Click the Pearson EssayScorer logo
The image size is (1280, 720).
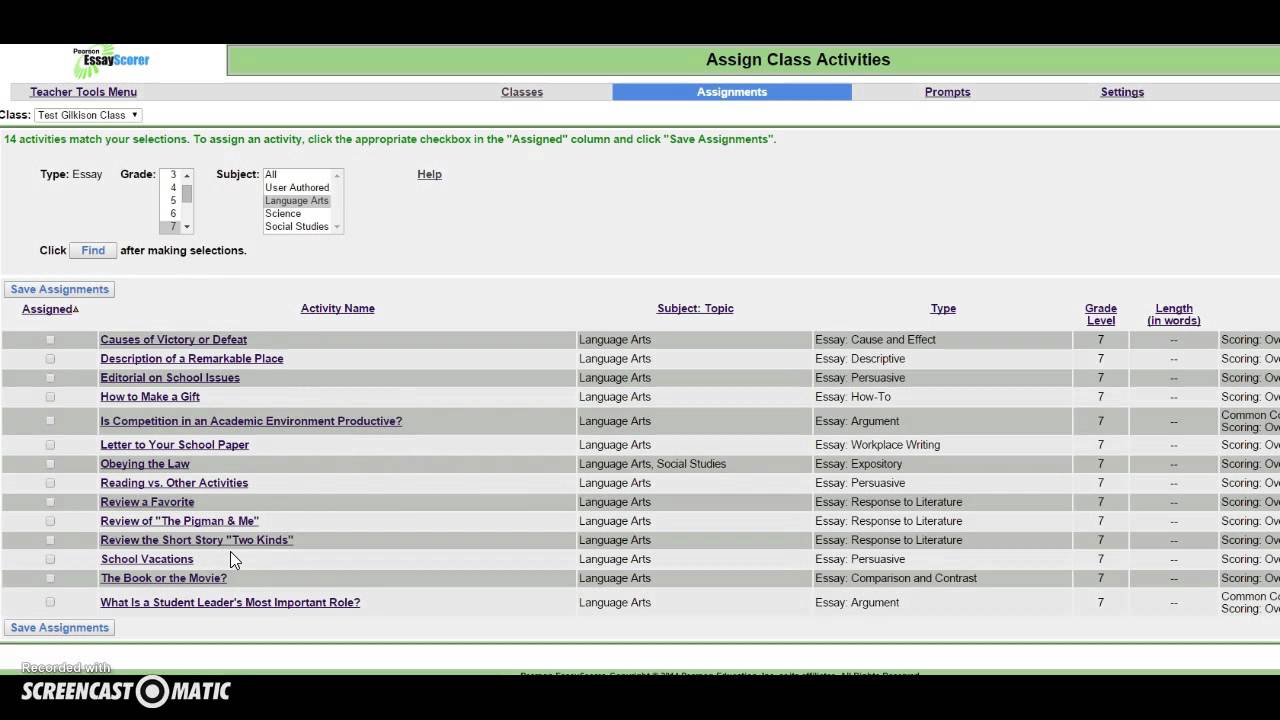[x=110, y=61]
